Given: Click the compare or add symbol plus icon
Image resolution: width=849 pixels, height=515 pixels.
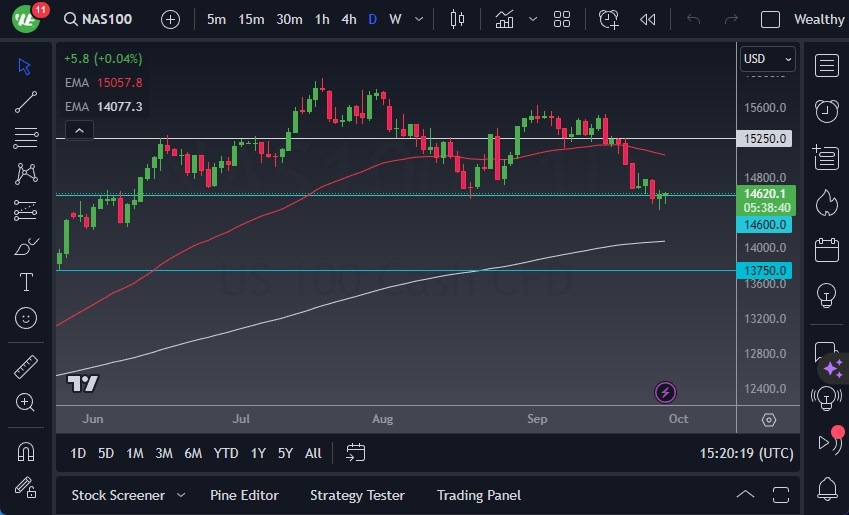Looking at the screenshot, I should coord(171,19).
